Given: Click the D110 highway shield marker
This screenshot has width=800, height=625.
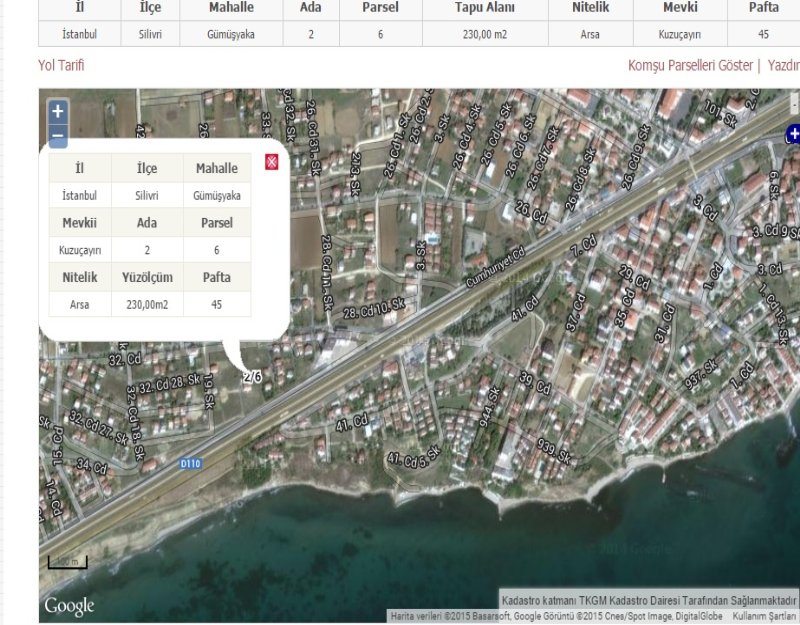Looking at the screenshot, I should [x=191, y=464].
